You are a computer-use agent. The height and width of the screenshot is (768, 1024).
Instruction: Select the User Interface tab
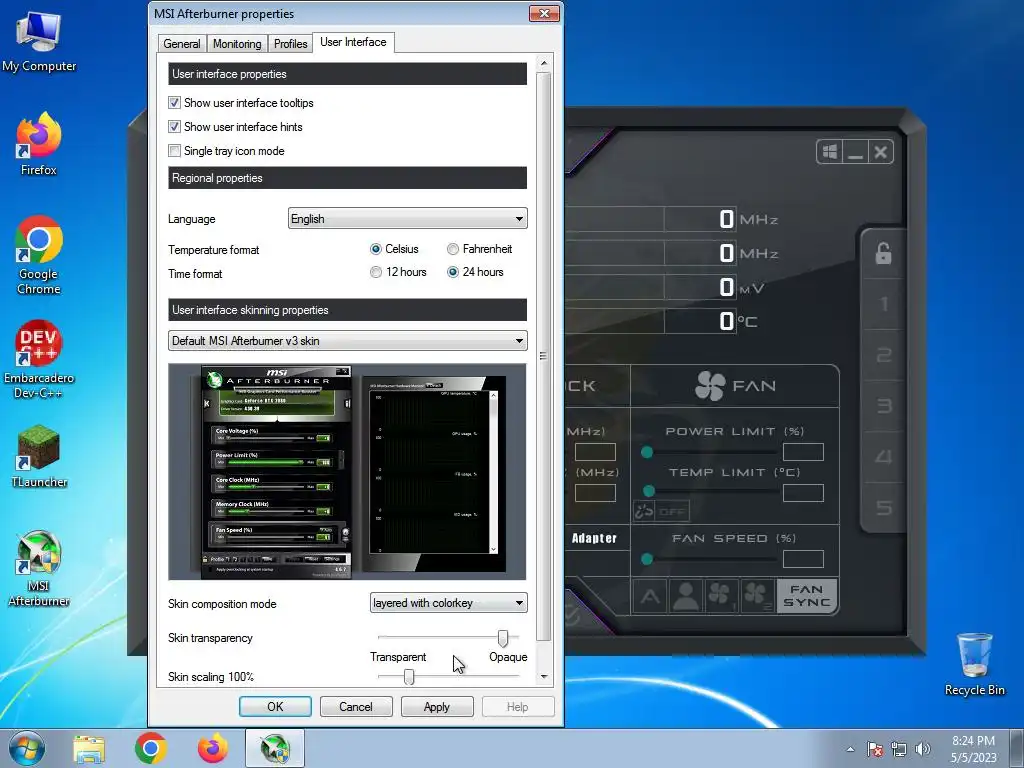point(353,42)
